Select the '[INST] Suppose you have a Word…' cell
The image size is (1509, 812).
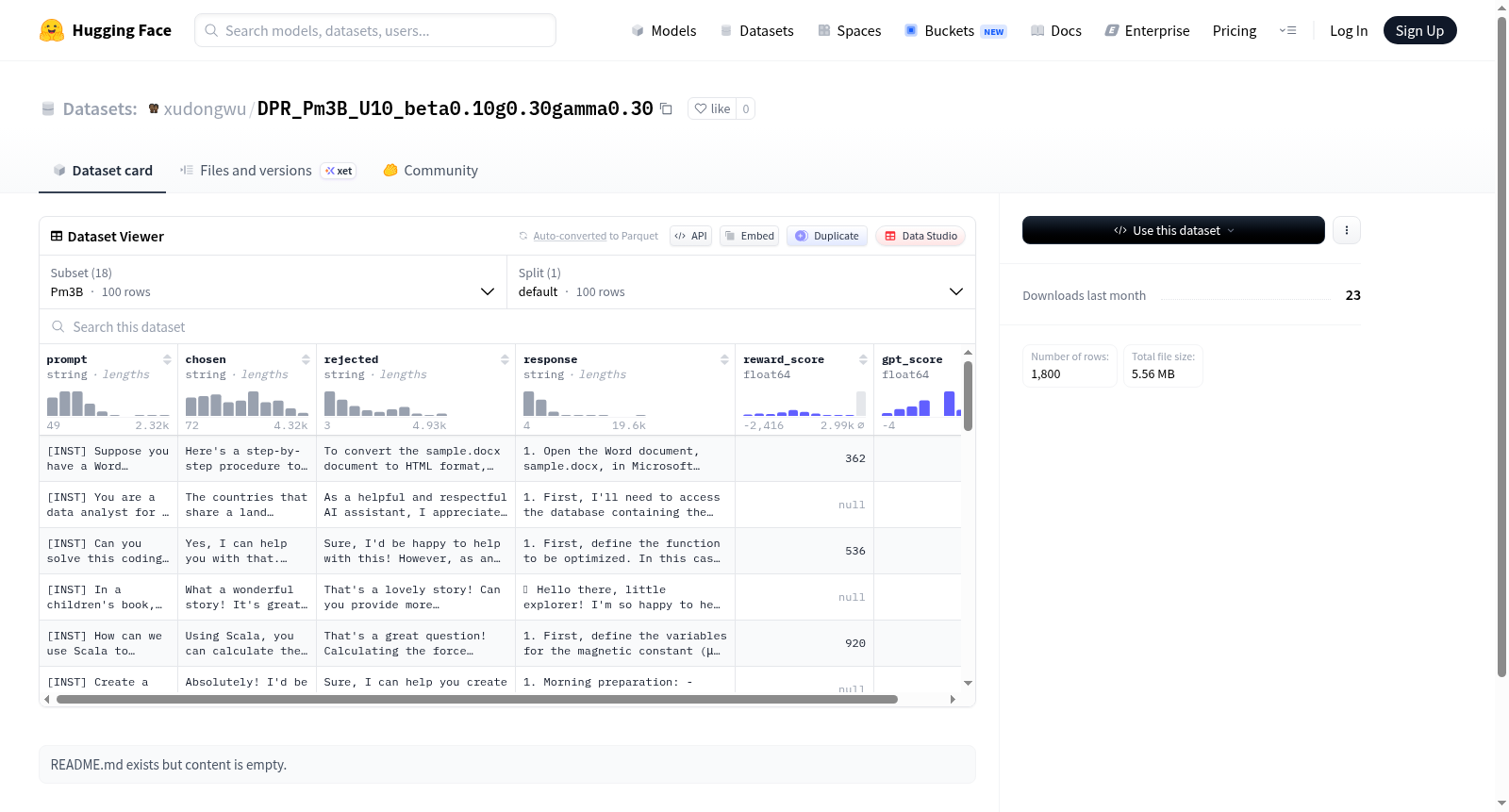[108, 458]
